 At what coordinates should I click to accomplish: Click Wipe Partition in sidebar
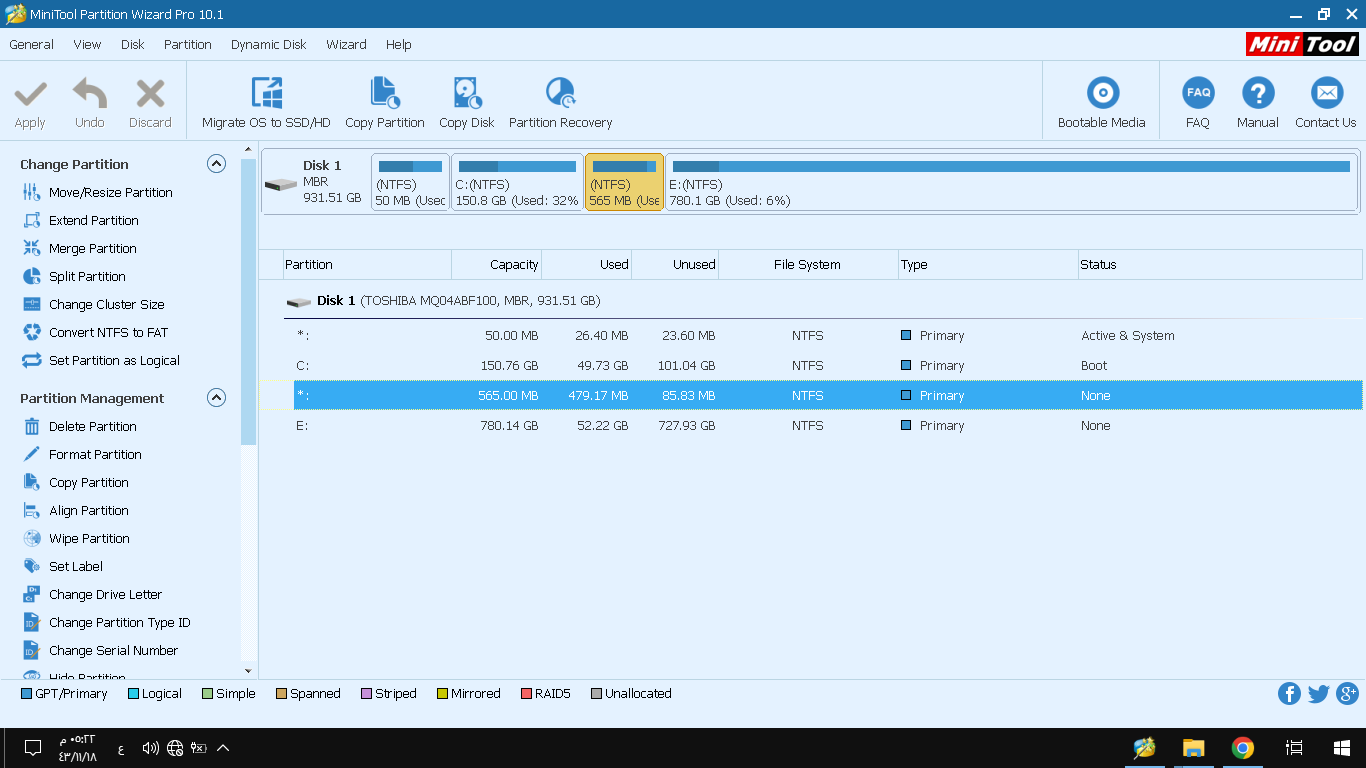pos(90,538)
